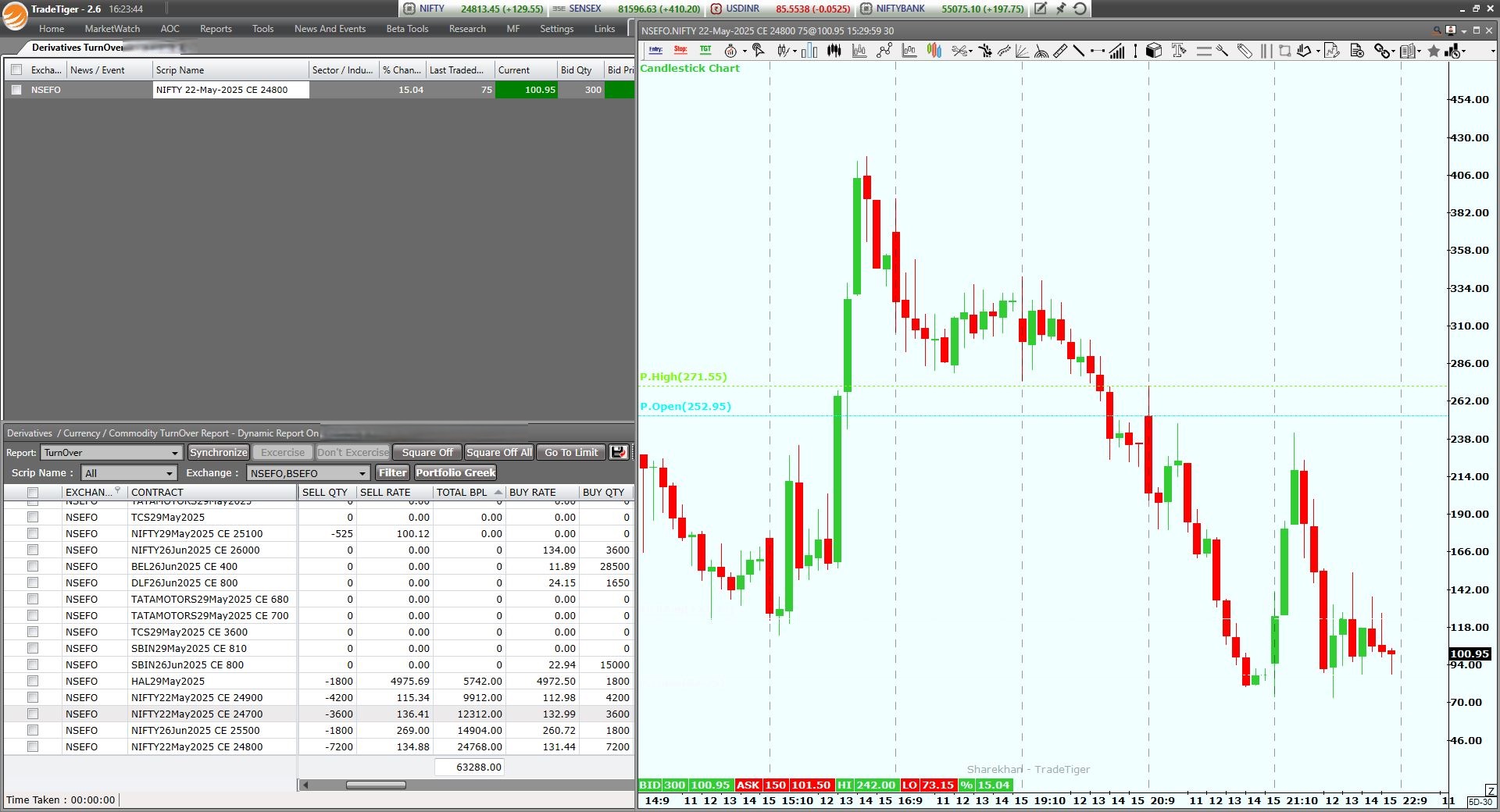Click the pin icon in the top ticker bar
Screen dimensions: 1500x812
click(1060, 9)
